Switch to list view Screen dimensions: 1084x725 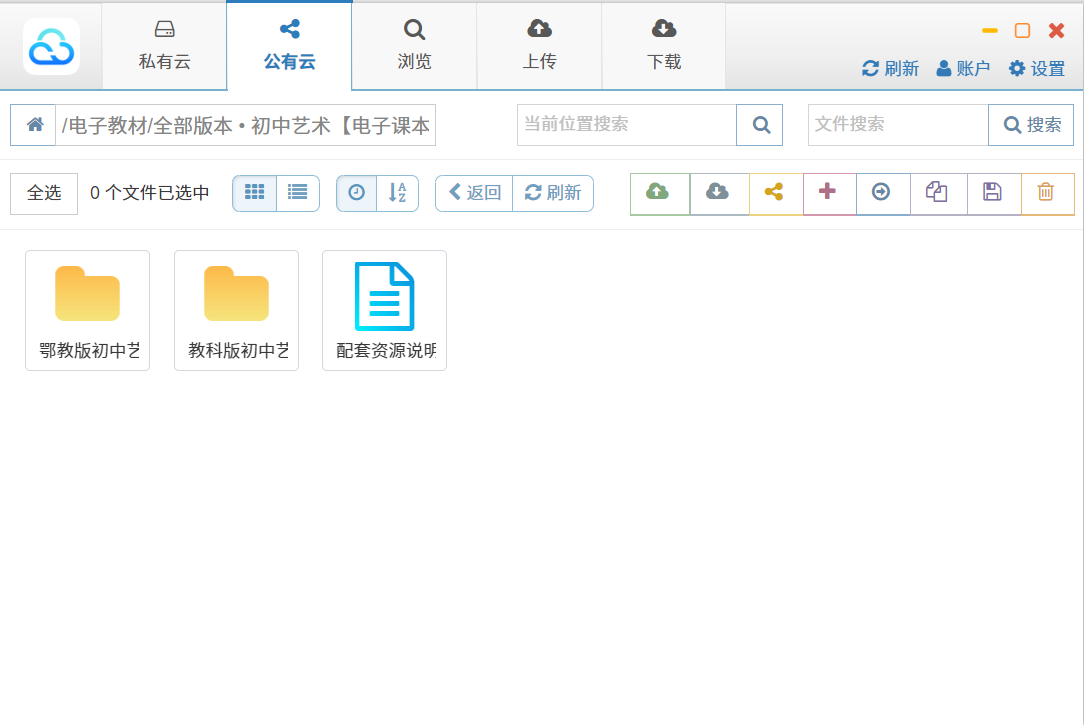pyautogui.click(x=298, y=193)
